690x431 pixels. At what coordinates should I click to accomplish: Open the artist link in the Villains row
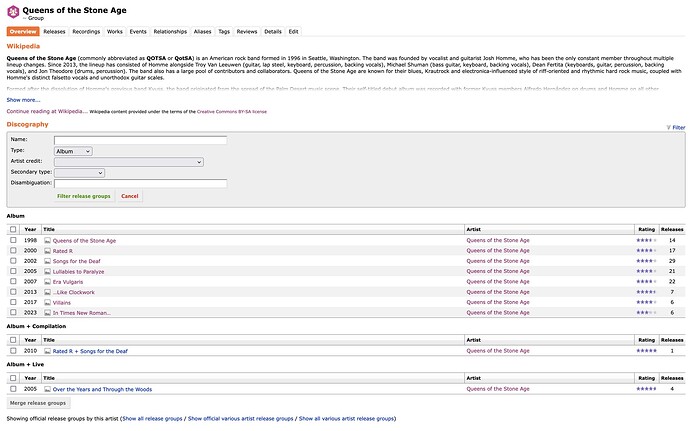(498, 302)
